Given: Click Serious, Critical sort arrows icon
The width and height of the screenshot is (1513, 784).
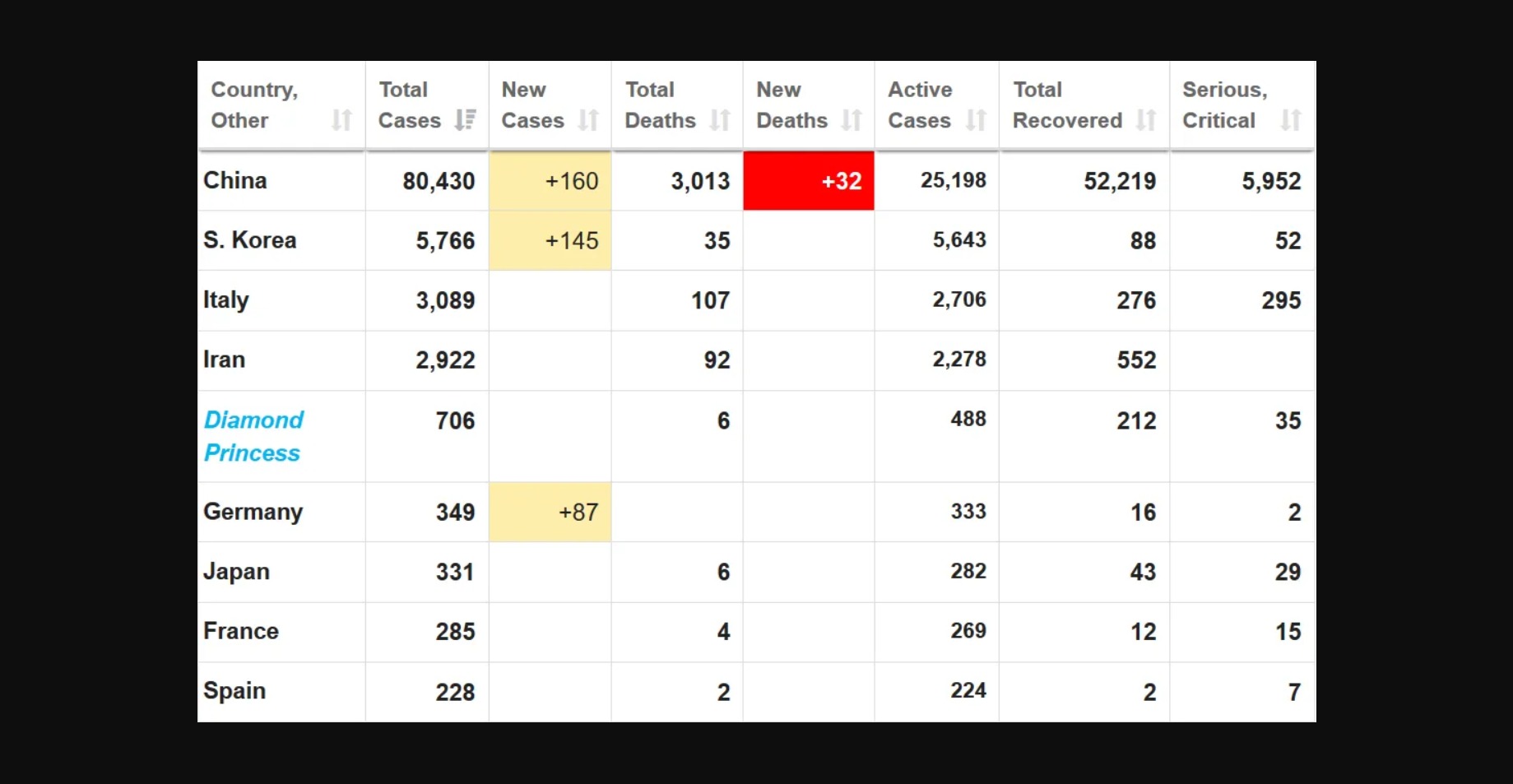Looking at the screenshot, I should [x=1291, y=121].
